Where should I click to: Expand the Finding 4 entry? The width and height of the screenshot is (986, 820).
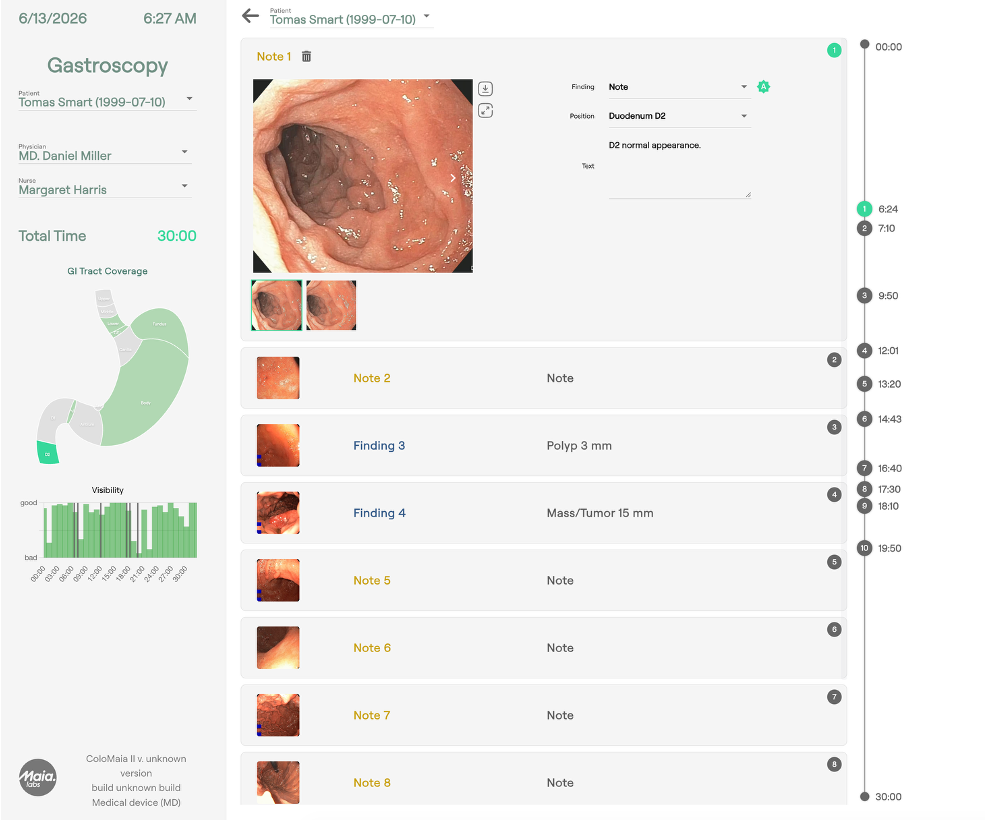coord(543,512)
